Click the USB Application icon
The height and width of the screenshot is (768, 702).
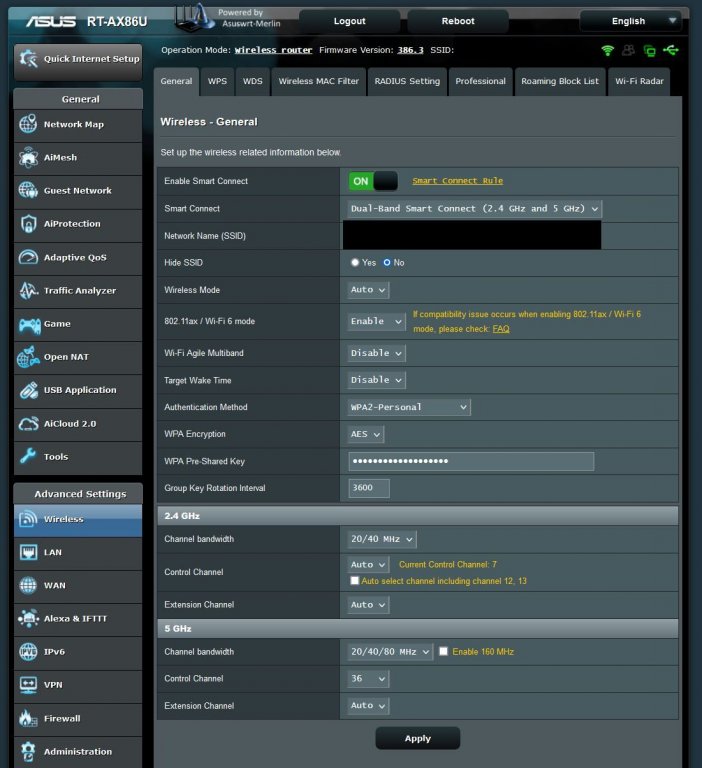(x=28, y=390)
